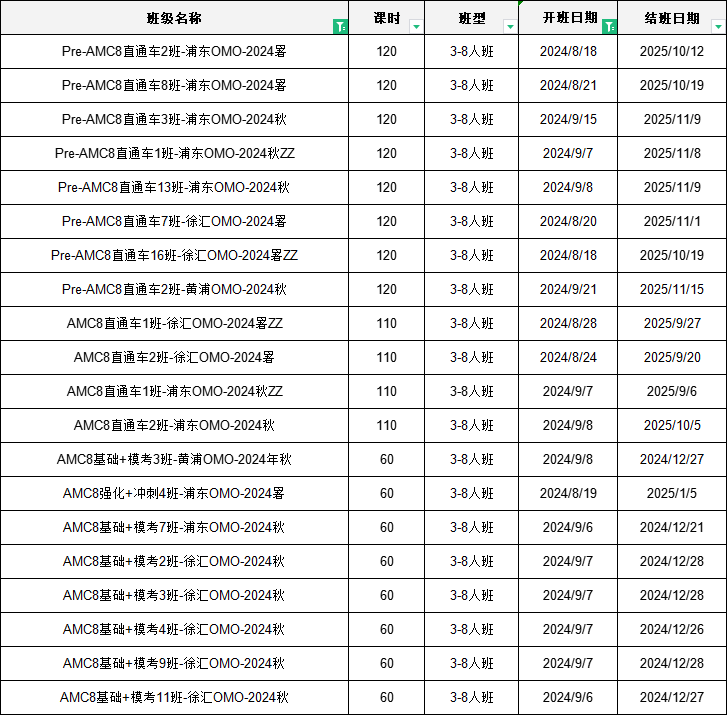Click end date 2024/12/26
727x715 pixels.
pyautogui.click(x=672, y=630)
